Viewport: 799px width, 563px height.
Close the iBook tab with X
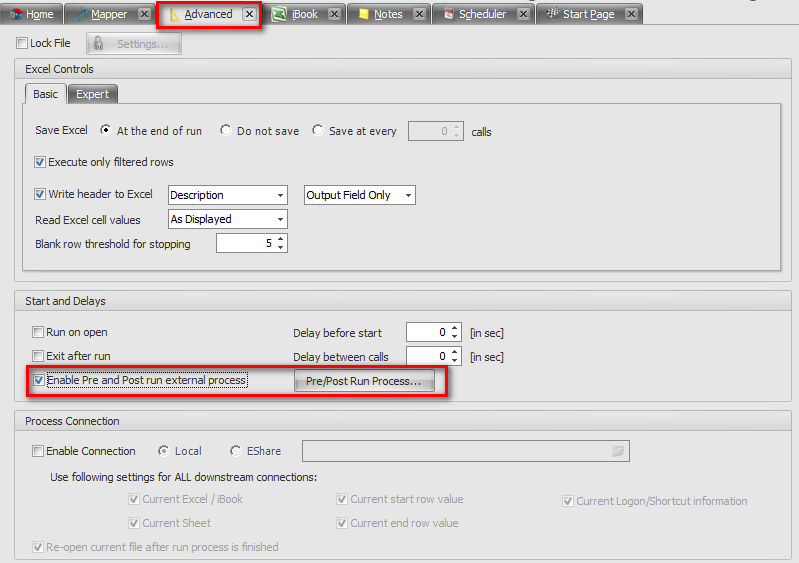point(334,14)
